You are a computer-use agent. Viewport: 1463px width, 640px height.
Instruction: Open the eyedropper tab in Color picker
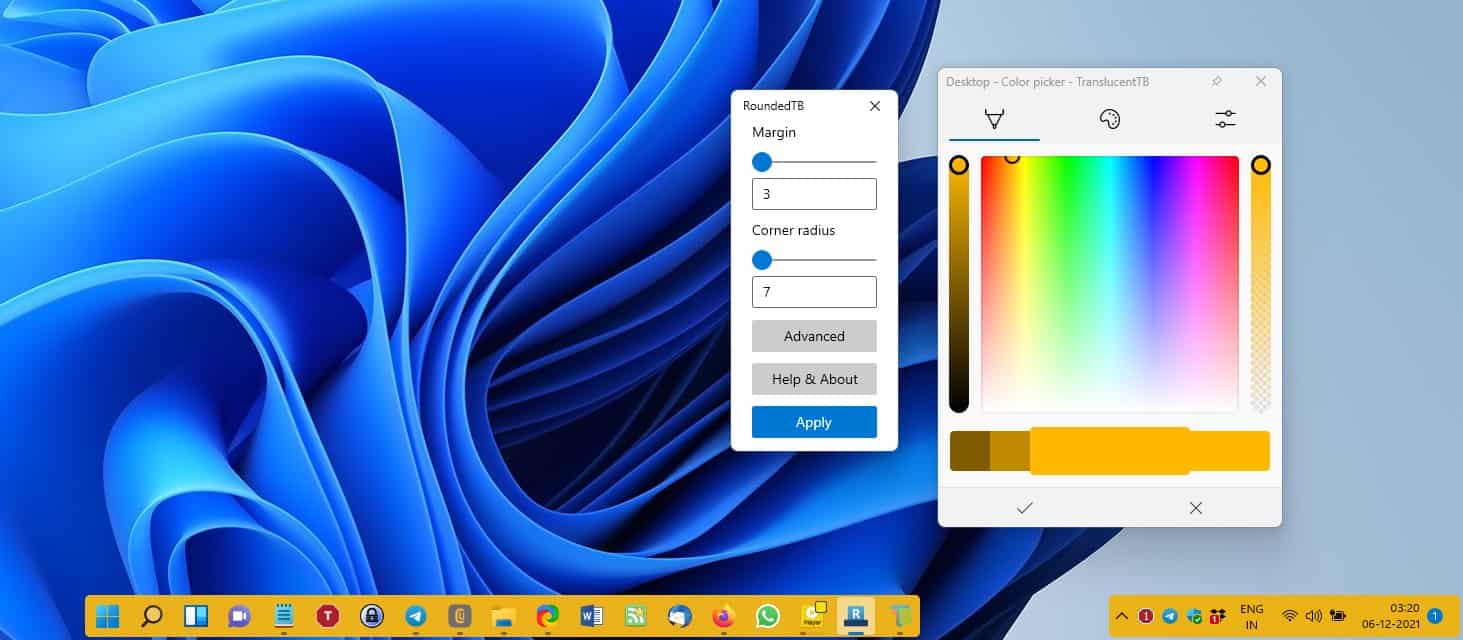click(994, 119)
